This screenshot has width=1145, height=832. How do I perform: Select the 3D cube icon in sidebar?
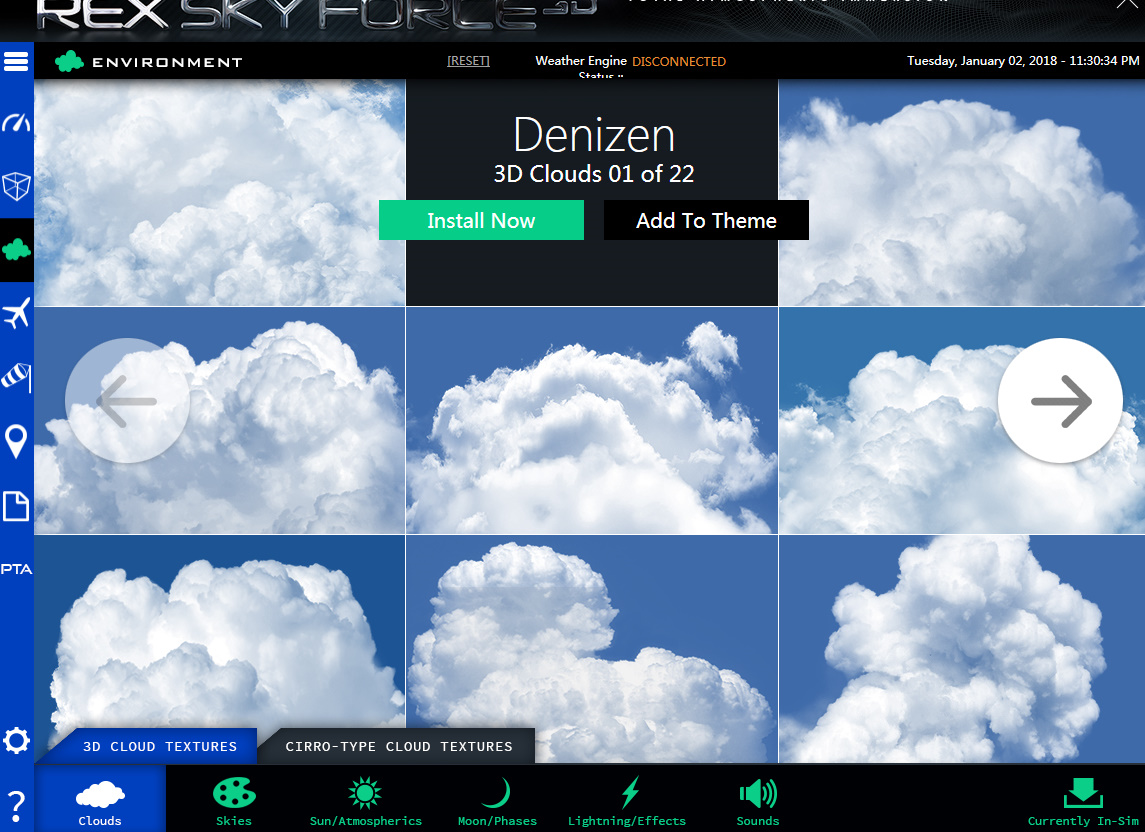tap(16, 186)
